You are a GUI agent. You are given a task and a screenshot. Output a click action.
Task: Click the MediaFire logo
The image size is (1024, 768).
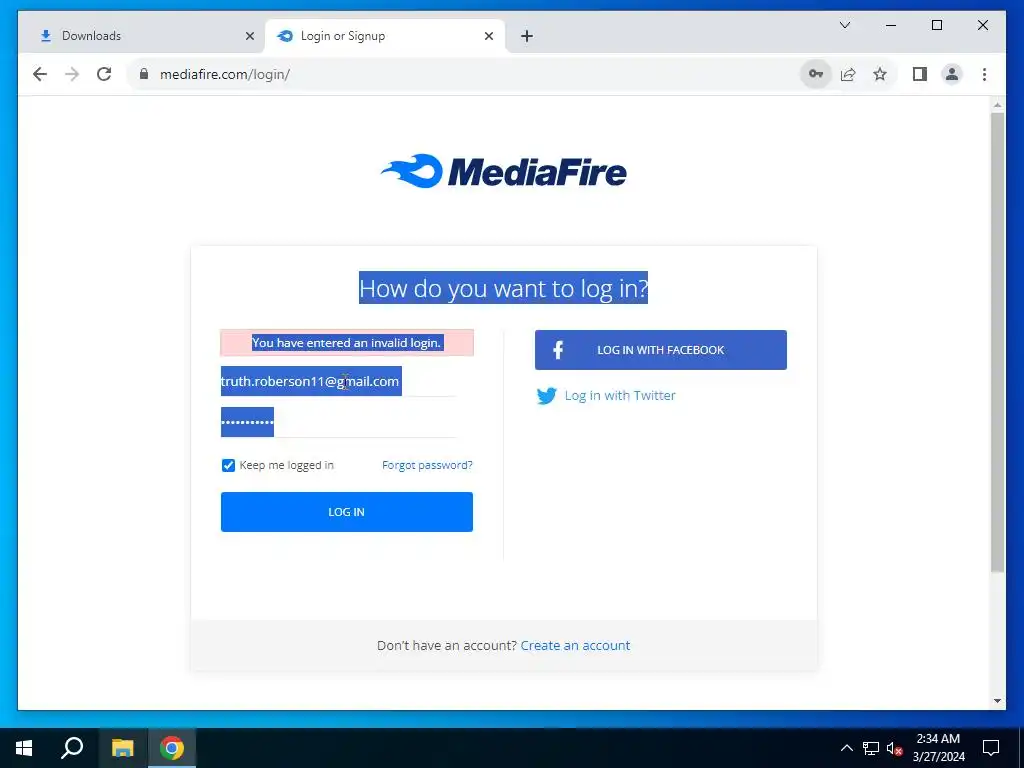coord(504,171)
